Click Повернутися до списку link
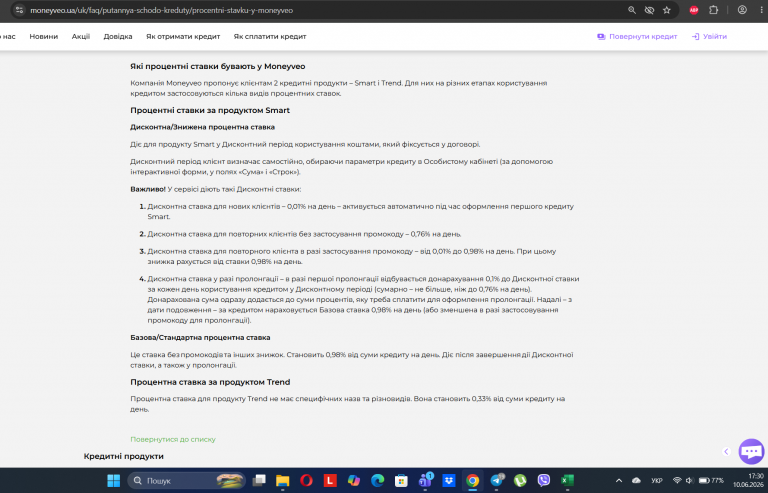Screen dimensions: 768x493 173,439
